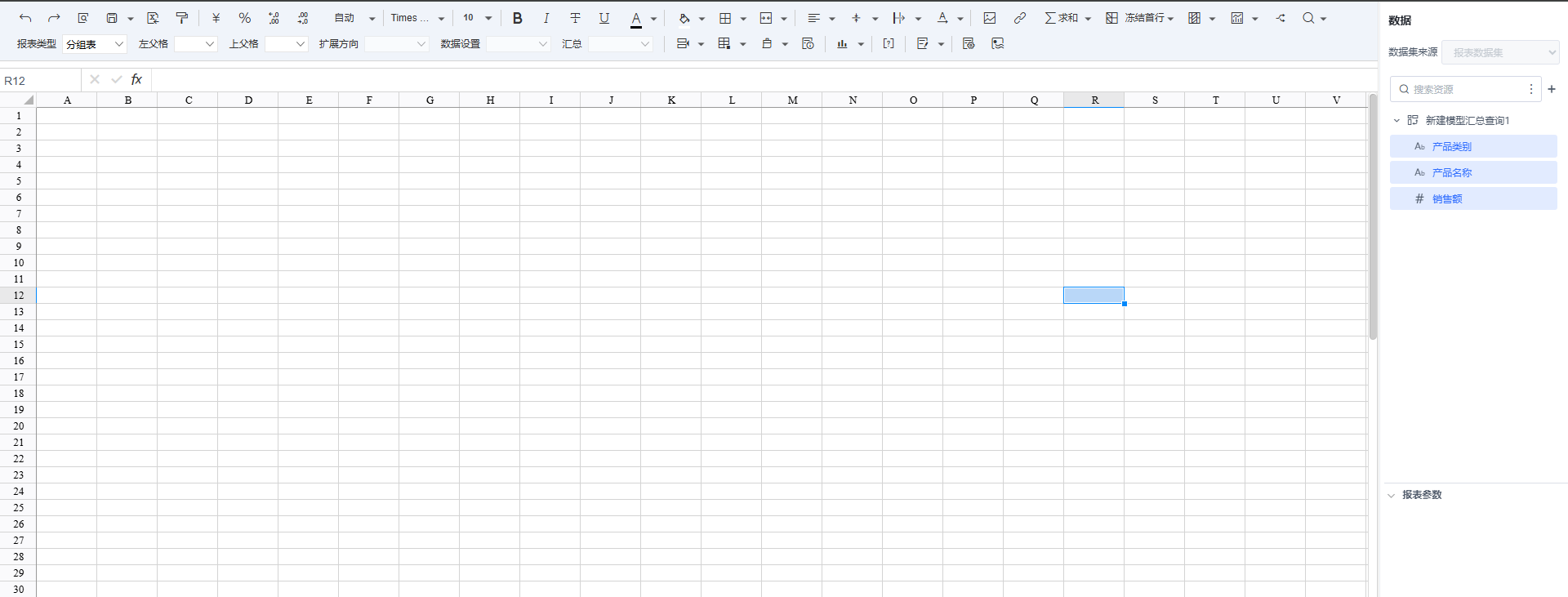
Task: Click the fx insert function button
Action: (136, 79)
